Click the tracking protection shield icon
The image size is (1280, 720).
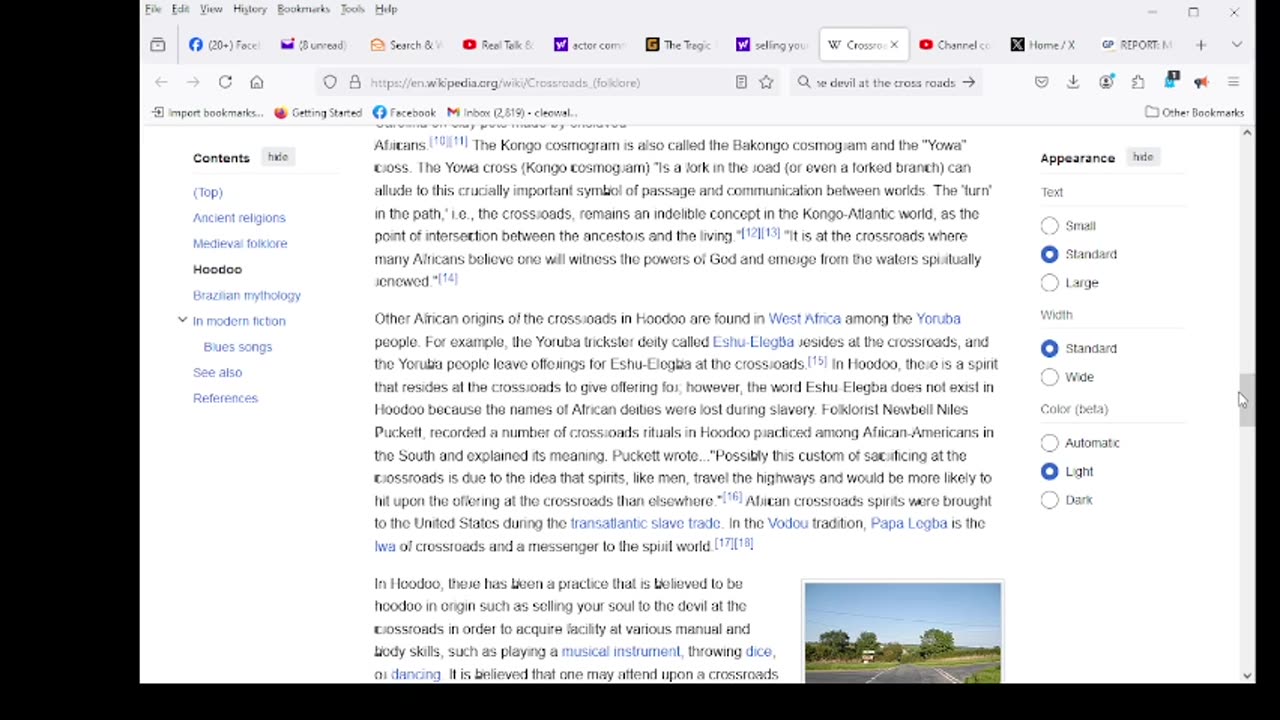coord(330,82)
